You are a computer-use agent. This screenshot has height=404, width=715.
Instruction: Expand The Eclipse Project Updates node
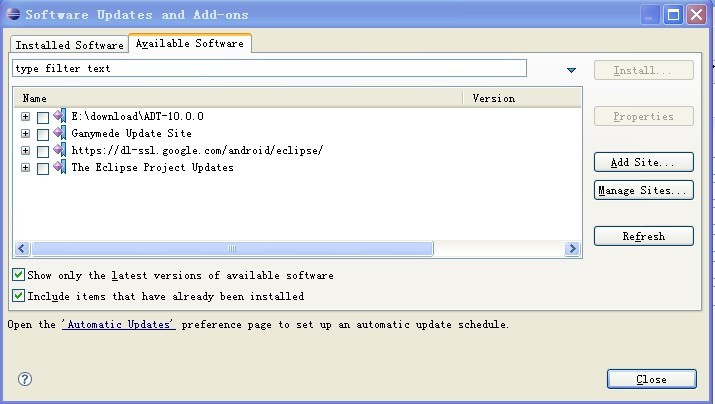(x=25, y=168)
